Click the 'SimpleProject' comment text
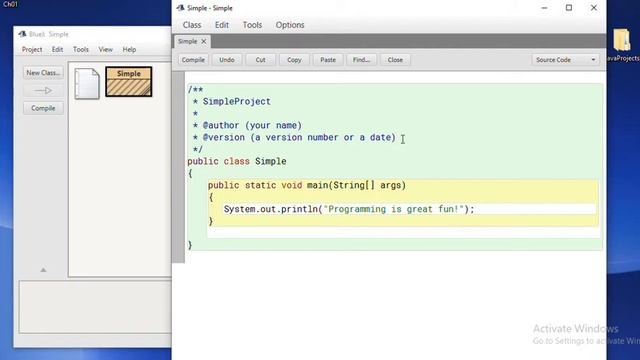 coord(237,102)
